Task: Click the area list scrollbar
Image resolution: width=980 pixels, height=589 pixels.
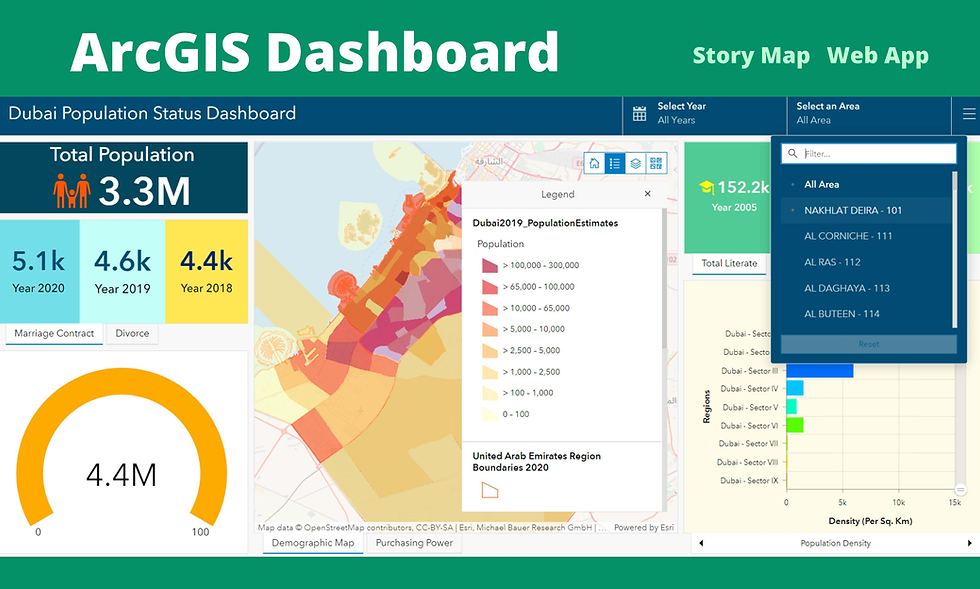Action: [954, 249]
